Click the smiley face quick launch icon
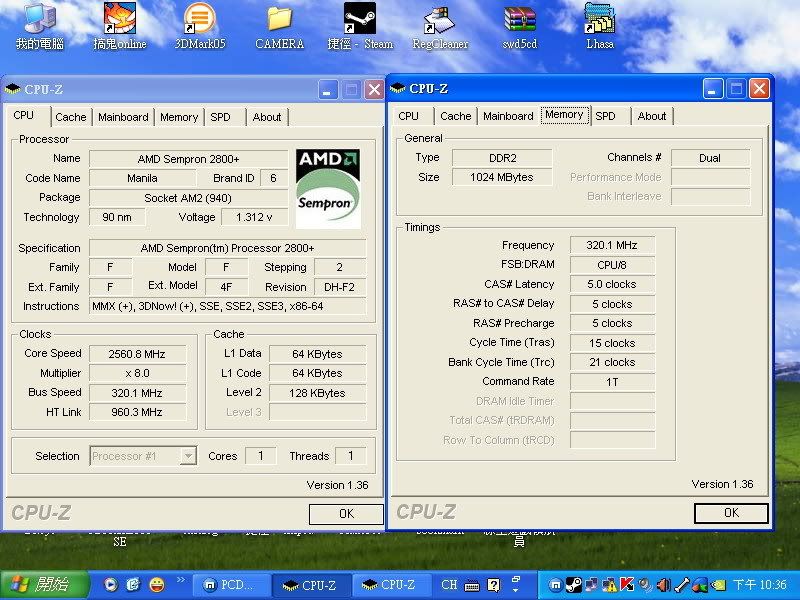This screenshot has height=600, width=800. [x=157, y=585]
